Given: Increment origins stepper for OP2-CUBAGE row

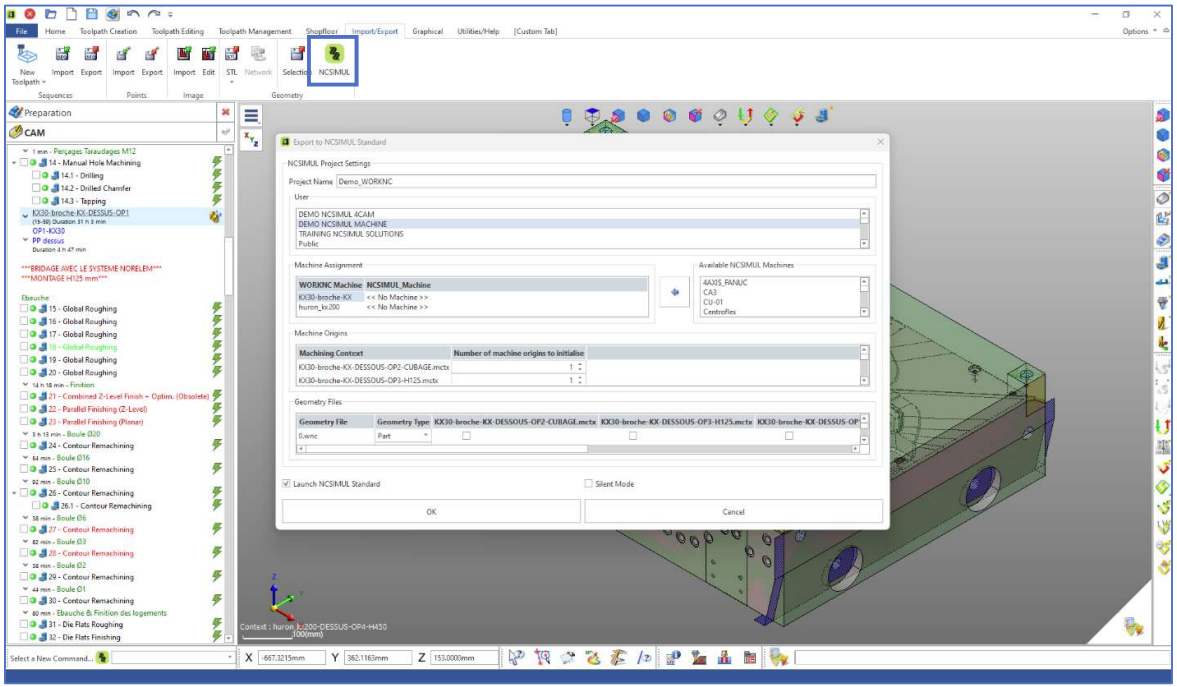Looking at the screenshot, I should pyautogui.click(x=580, y=365).
